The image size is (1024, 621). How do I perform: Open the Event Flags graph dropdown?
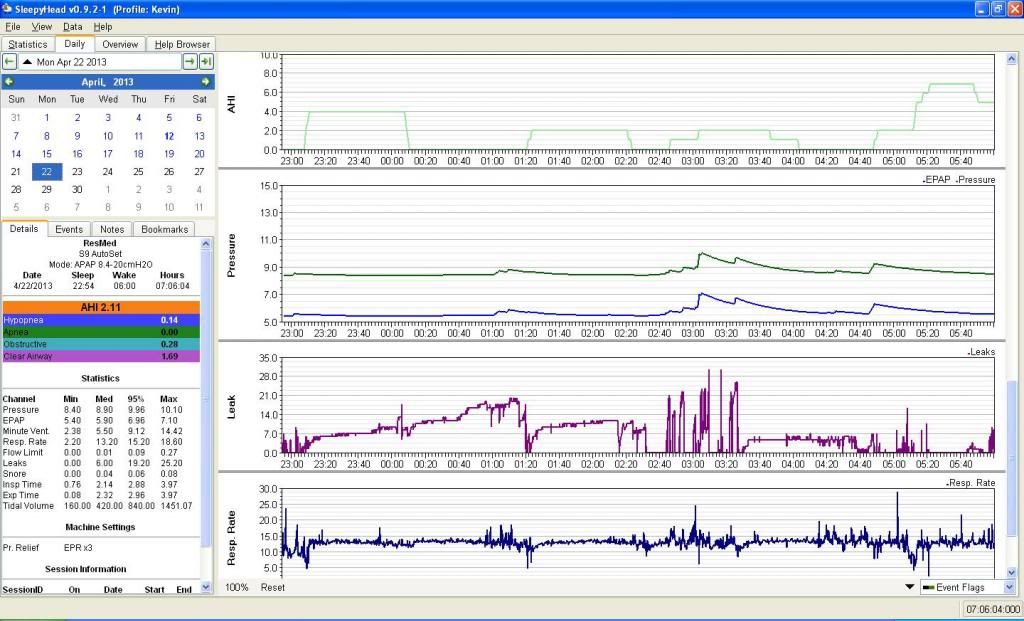coord(1009,587)
